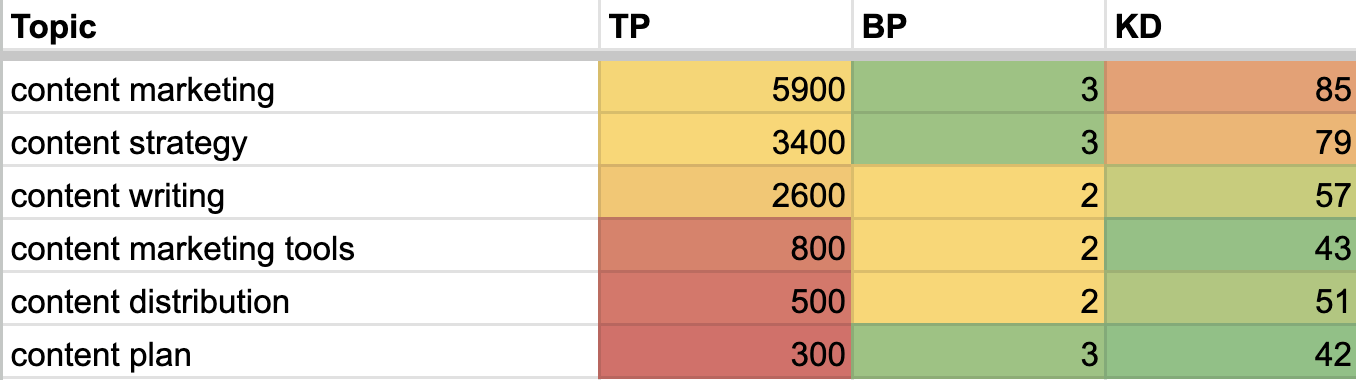Click the content marketing tools topic cell
Image resolution: width=1356 pixels, height=380 pixels.
pos(299,248)
